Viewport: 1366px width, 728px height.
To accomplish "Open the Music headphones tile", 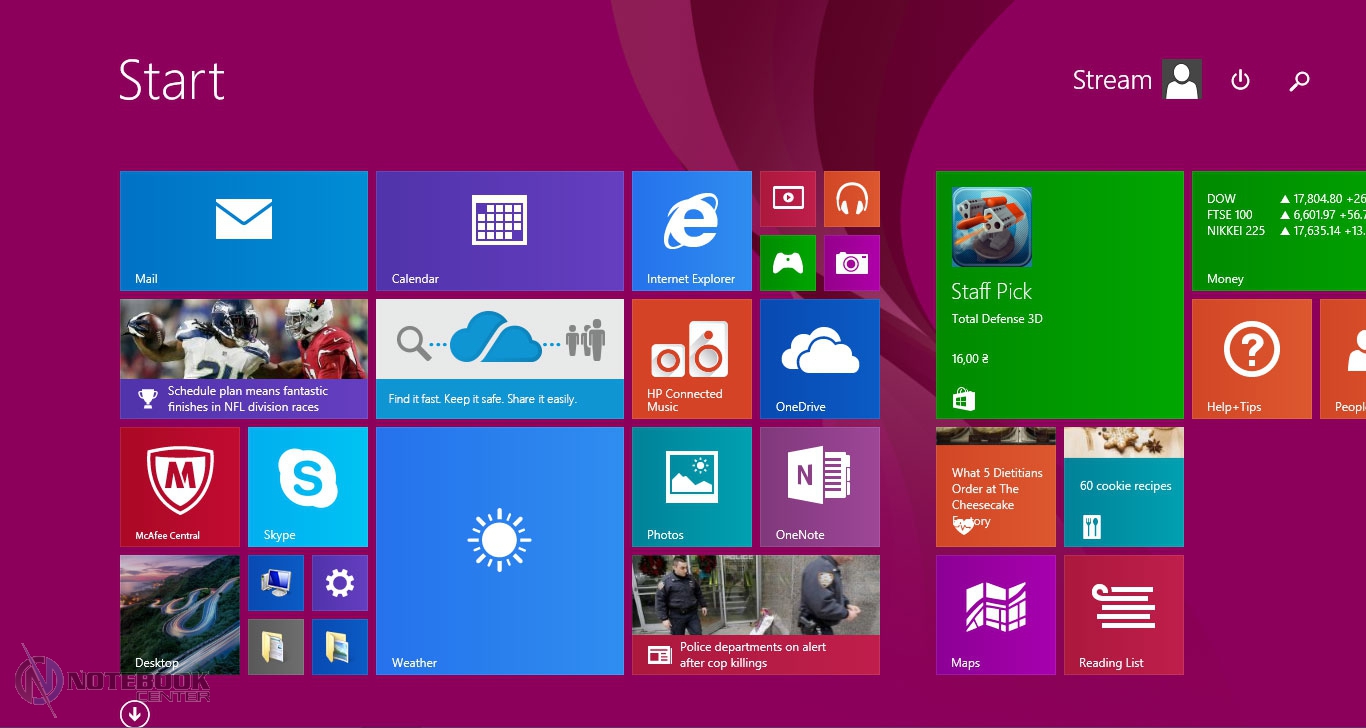I will point(851,198).
